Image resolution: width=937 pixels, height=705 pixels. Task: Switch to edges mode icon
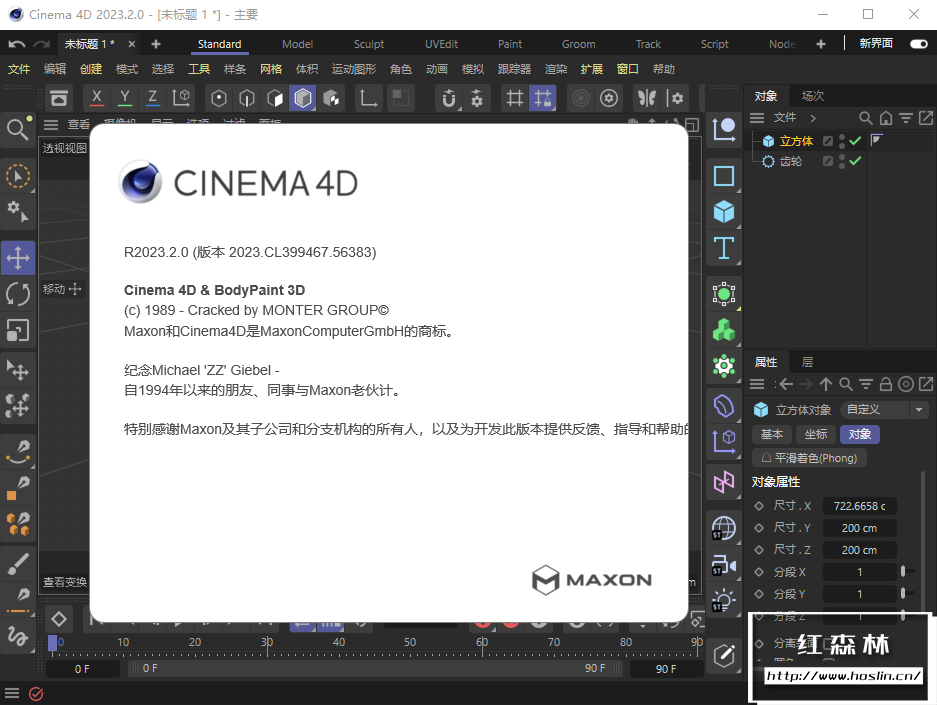click(x=247, y=98)
